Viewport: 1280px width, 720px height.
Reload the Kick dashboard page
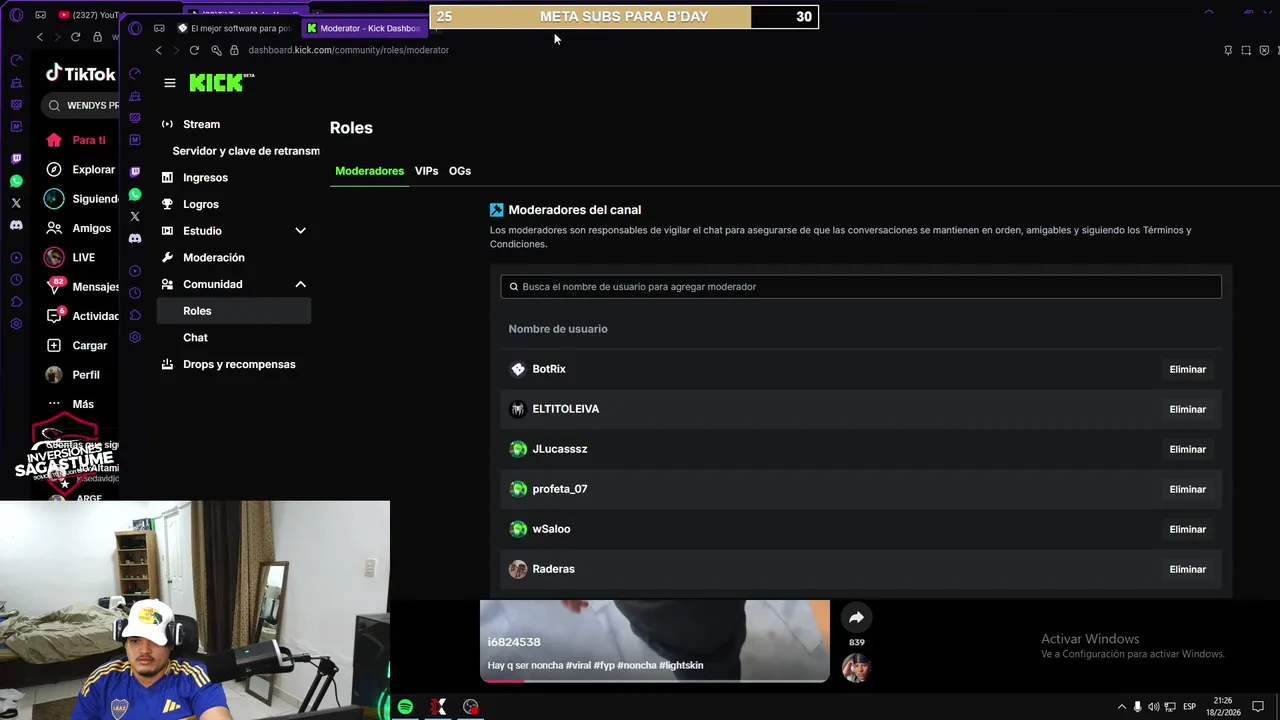(x=194, y=50)
